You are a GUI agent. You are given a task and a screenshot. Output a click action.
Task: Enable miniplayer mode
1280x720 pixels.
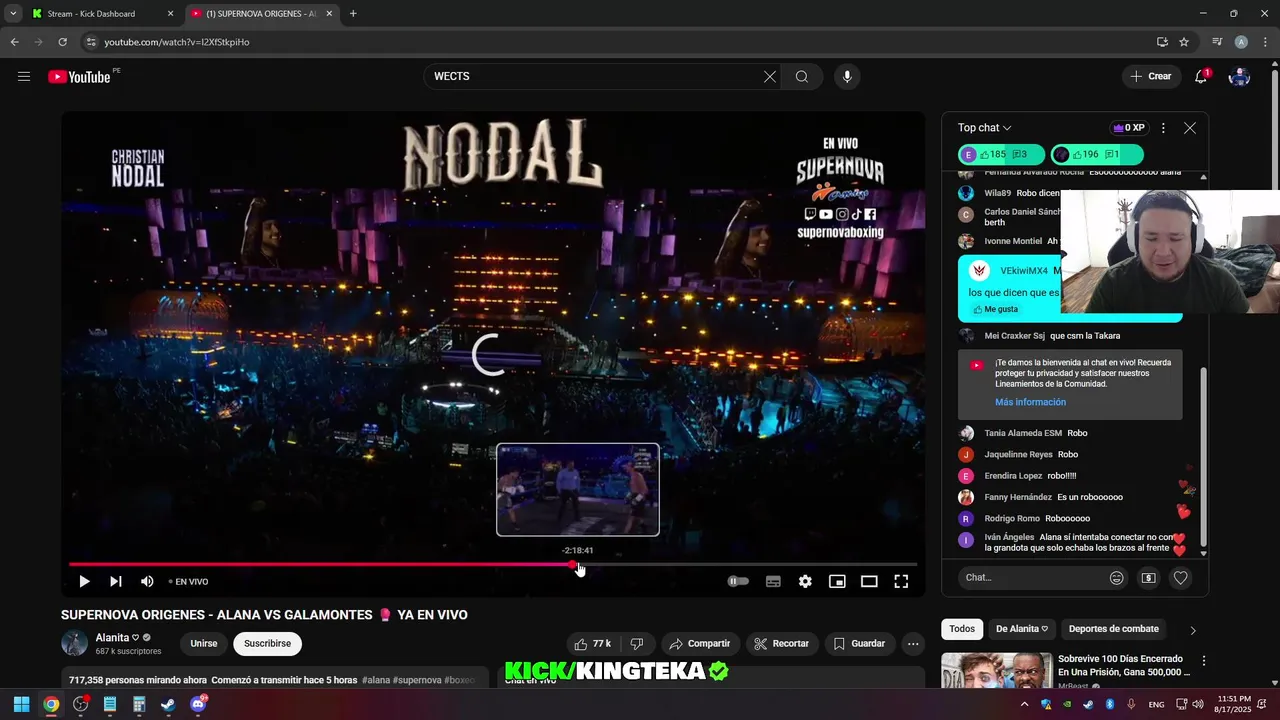(837, 581)
